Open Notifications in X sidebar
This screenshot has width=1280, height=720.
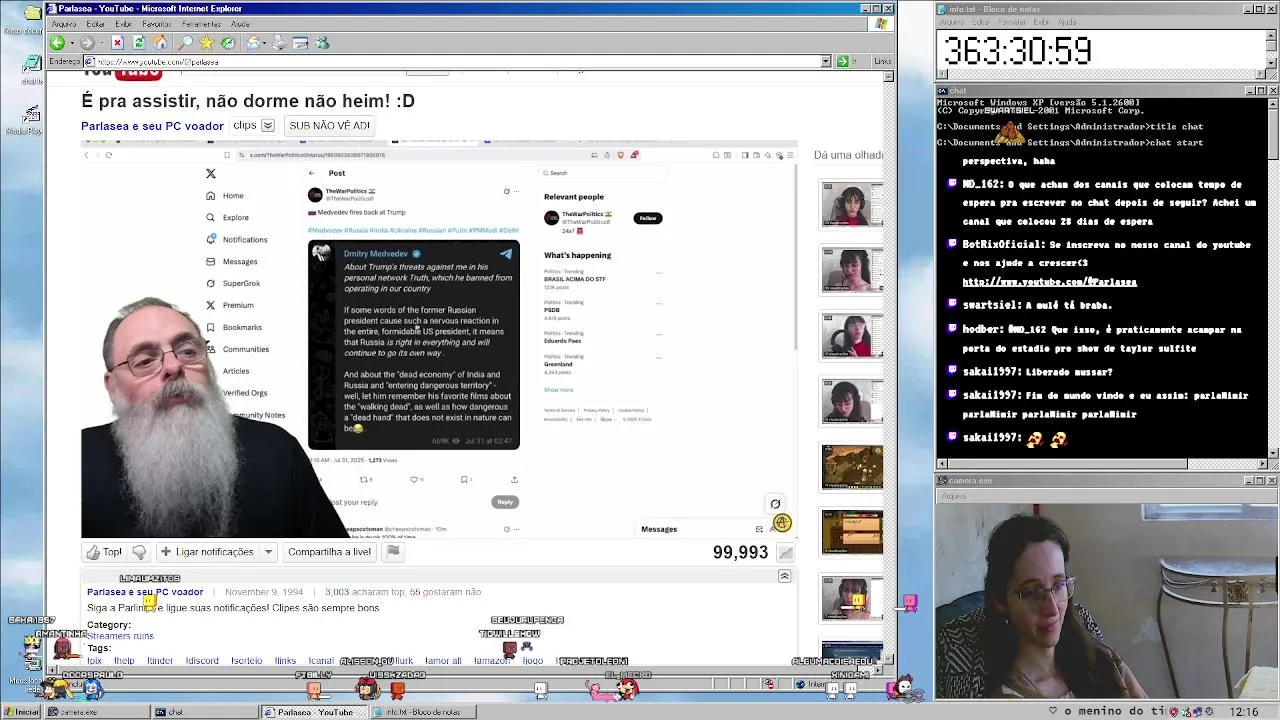[x=237, y=240]
